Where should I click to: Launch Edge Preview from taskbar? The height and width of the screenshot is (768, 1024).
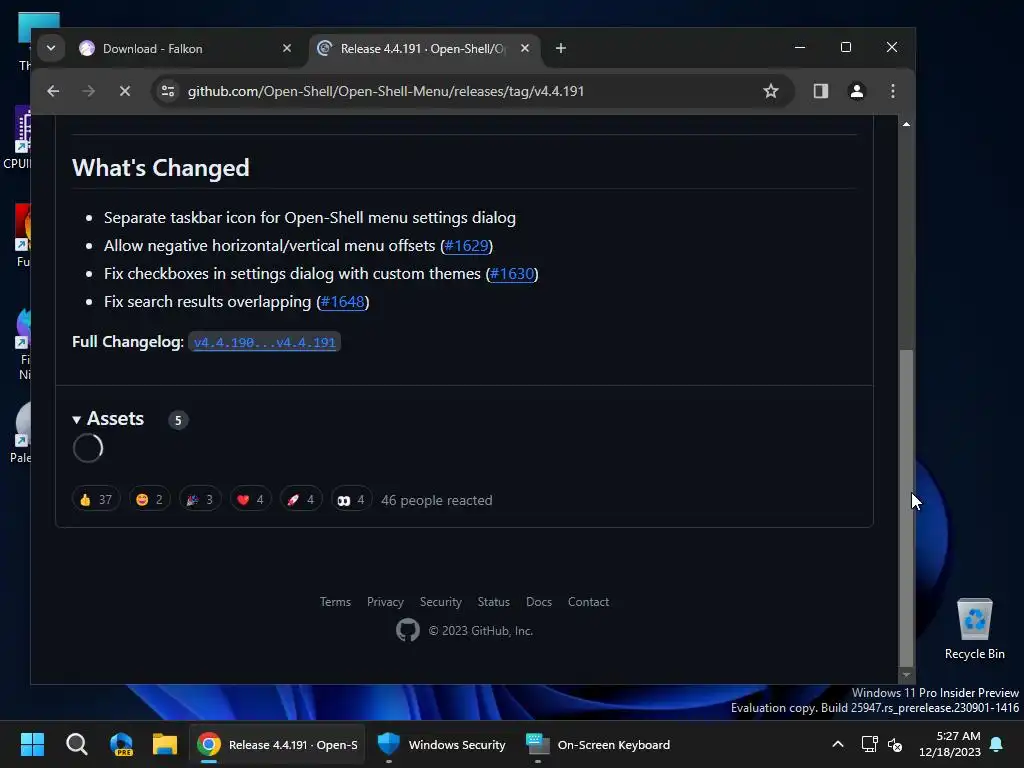click(x=121, y=744)
